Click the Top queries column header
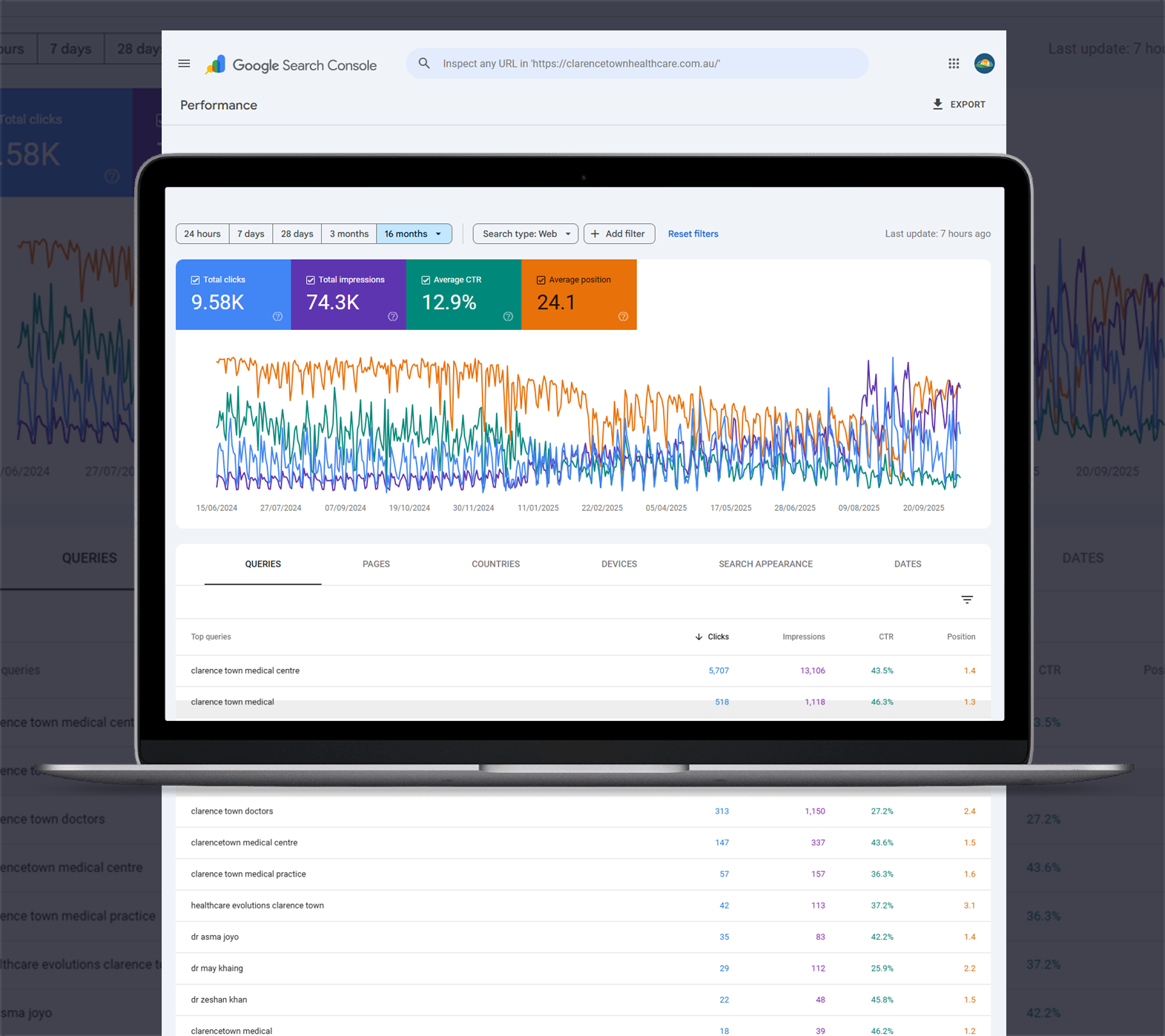Screen dimensions: 1165x1036 211,637
